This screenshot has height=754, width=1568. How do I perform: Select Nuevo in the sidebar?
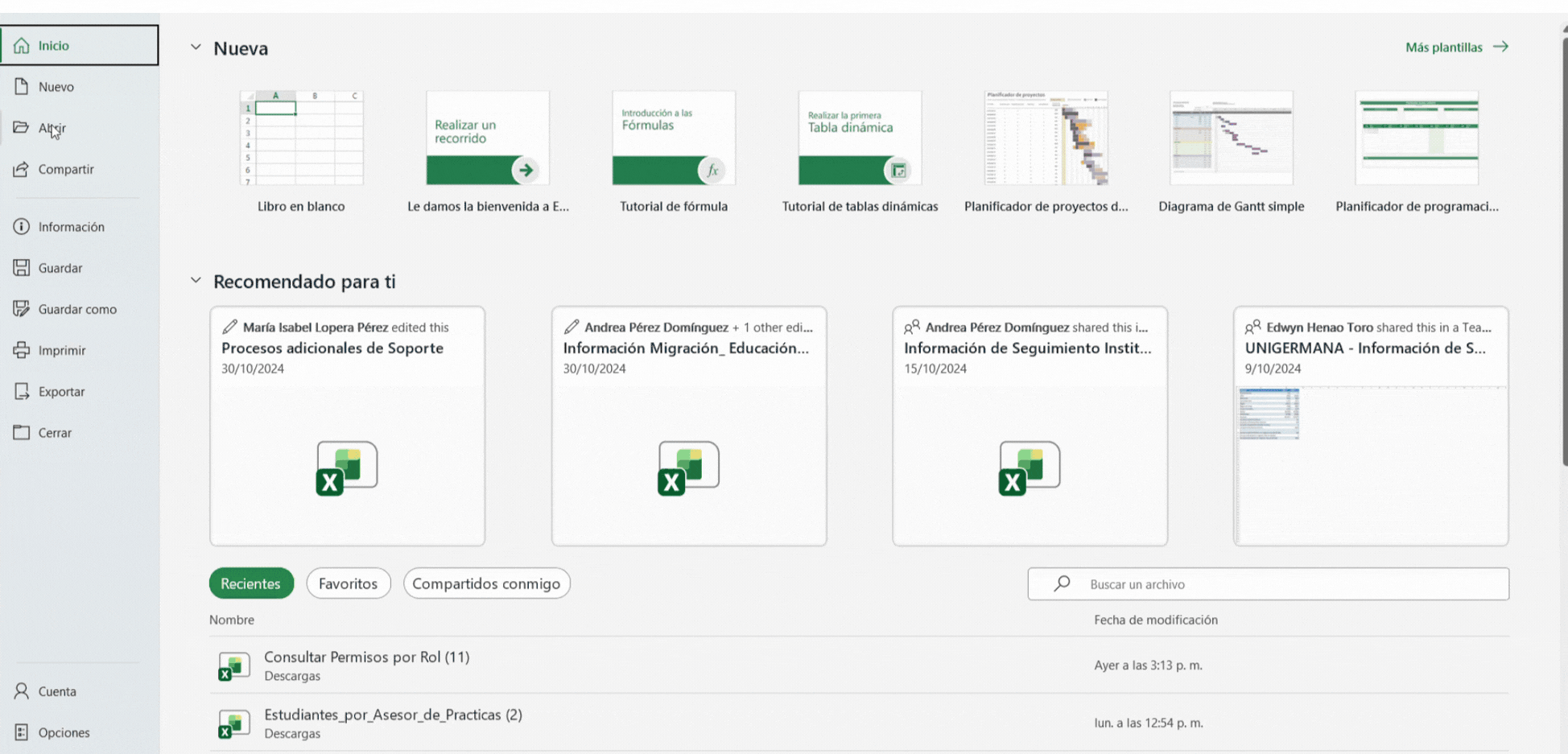80,86
